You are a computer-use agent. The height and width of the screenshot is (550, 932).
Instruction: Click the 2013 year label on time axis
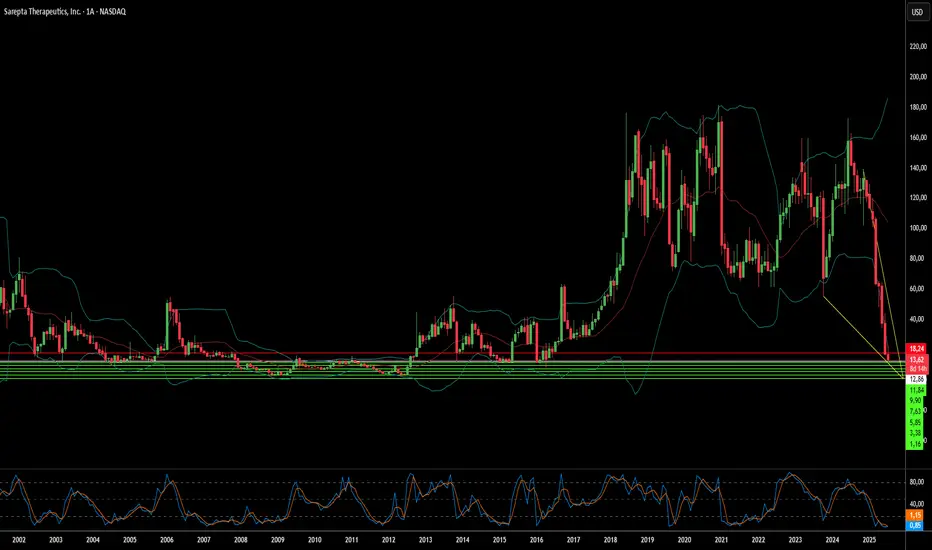click(426, 540)
